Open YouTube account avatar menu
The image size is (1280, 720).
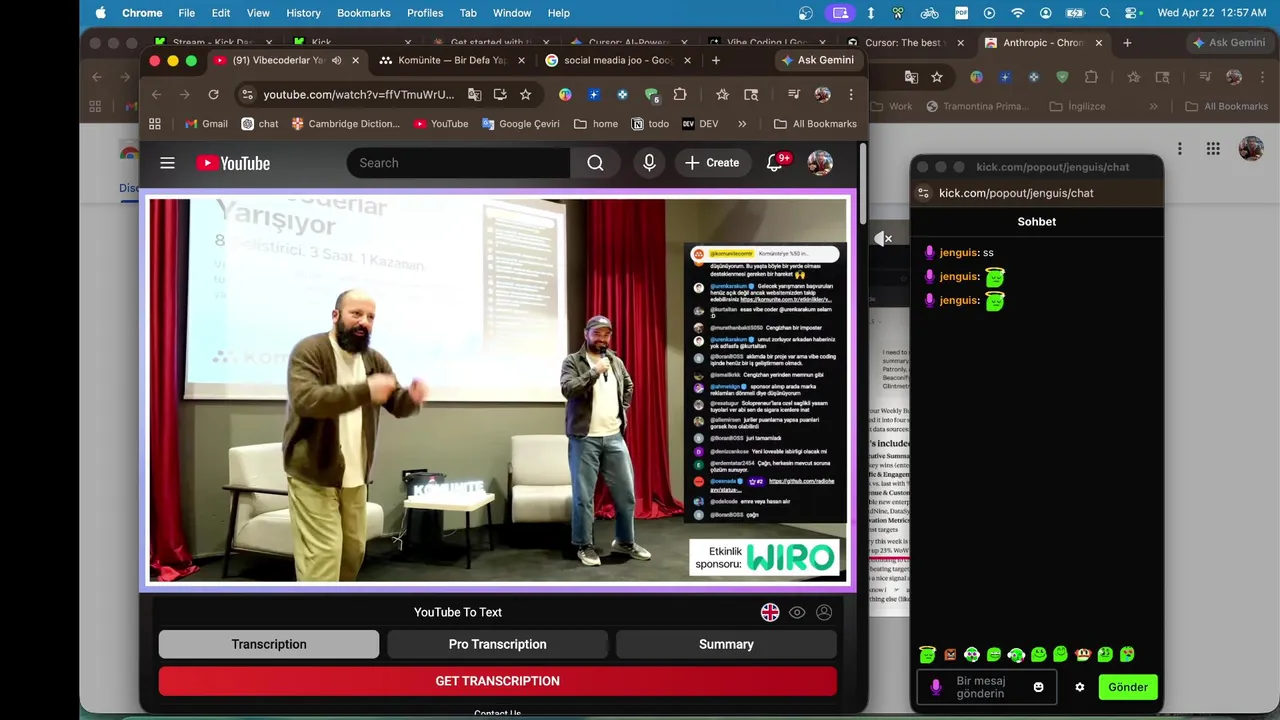click(x=820, y=163)
